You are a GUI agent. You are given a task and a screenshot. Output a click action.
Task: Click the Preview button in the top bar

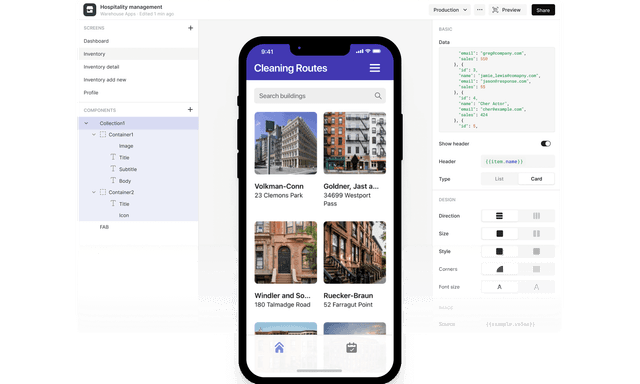507,10
